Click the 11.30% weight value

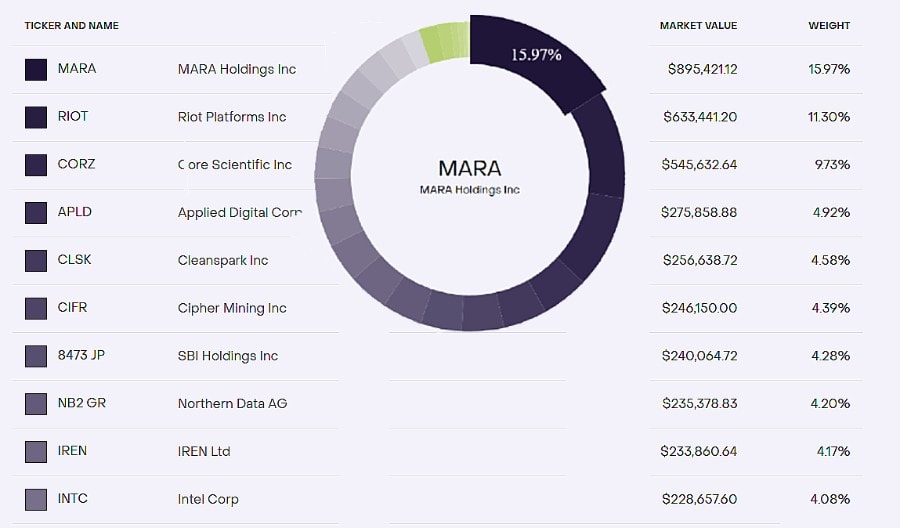click(829, 117)
